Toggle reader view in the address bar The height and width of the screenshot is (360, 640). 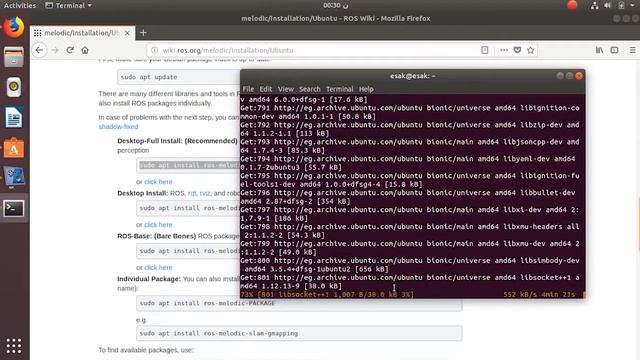pos(484,50)
